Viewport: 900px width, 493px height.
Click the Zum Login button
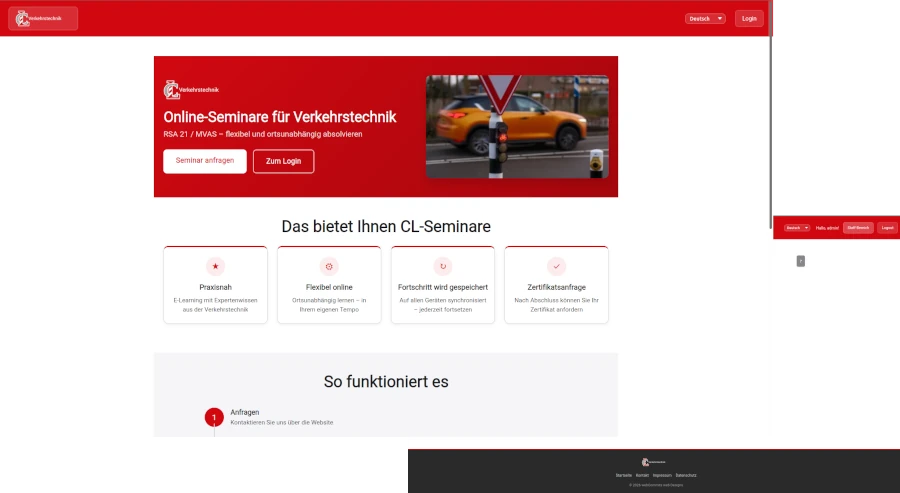[284, 161]
